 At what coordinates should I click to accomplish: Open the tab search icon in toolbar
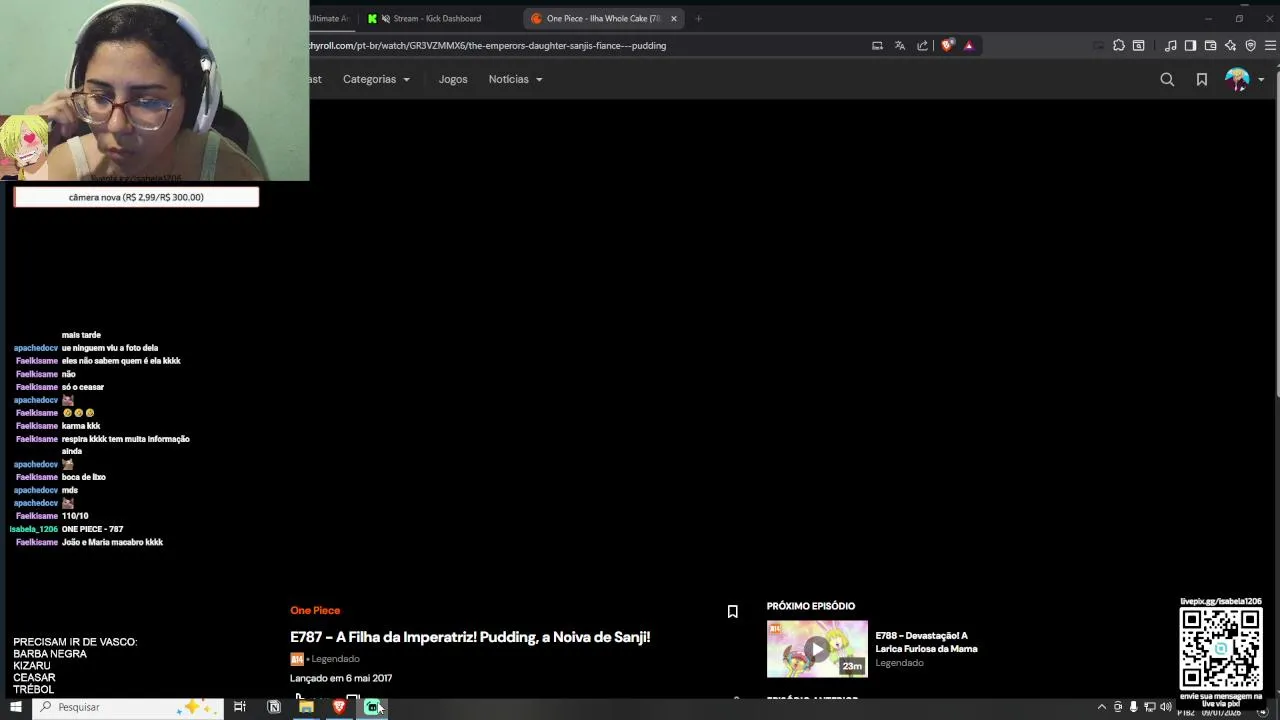coord(1138,45)
